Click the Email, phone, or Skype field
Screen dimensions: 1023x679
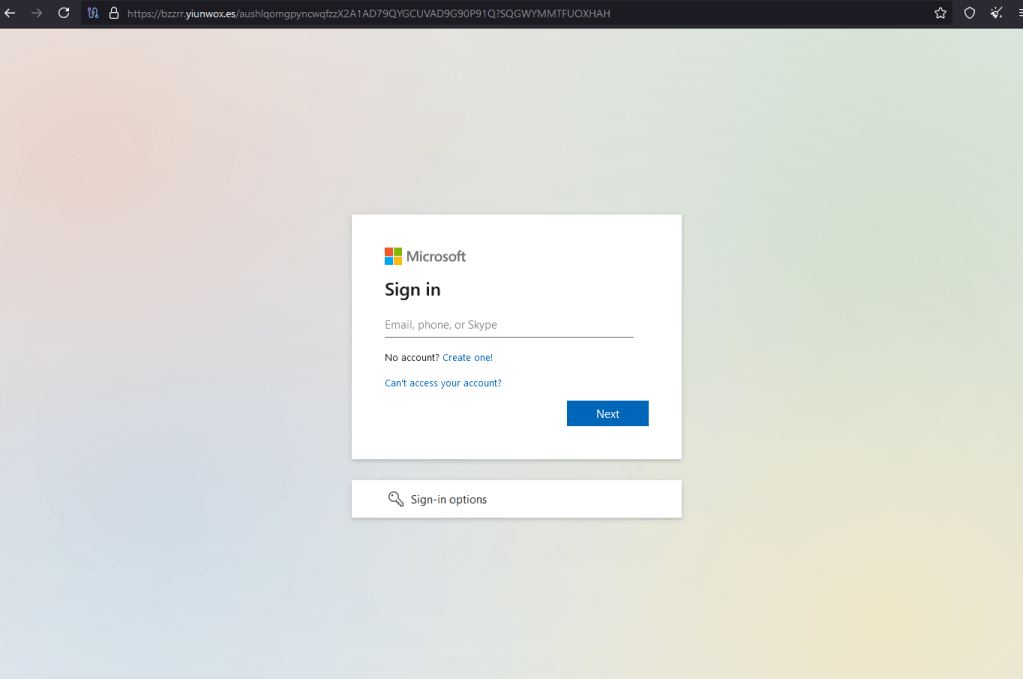coord(508,325)
